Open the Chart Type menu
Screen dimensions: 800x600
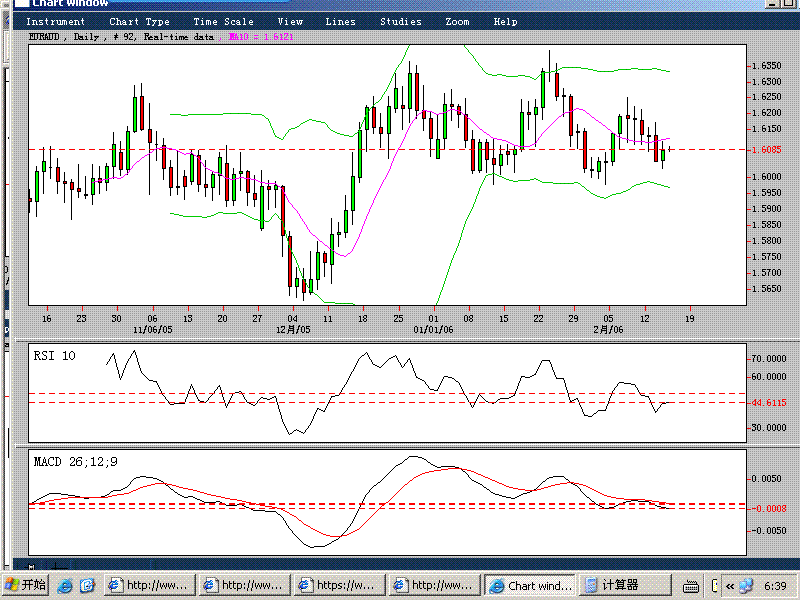click(139, 21)
